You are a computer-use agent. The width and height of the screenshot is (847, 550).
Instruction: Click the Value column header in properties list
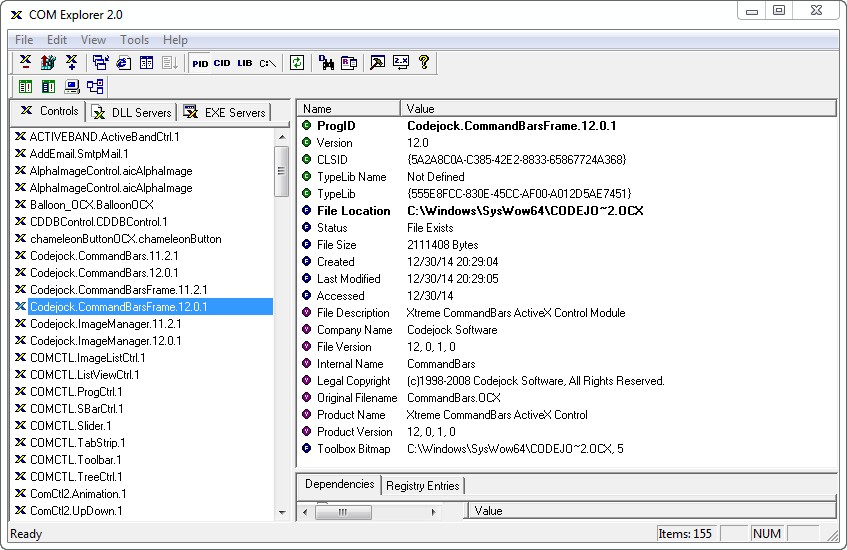[618, 109]
